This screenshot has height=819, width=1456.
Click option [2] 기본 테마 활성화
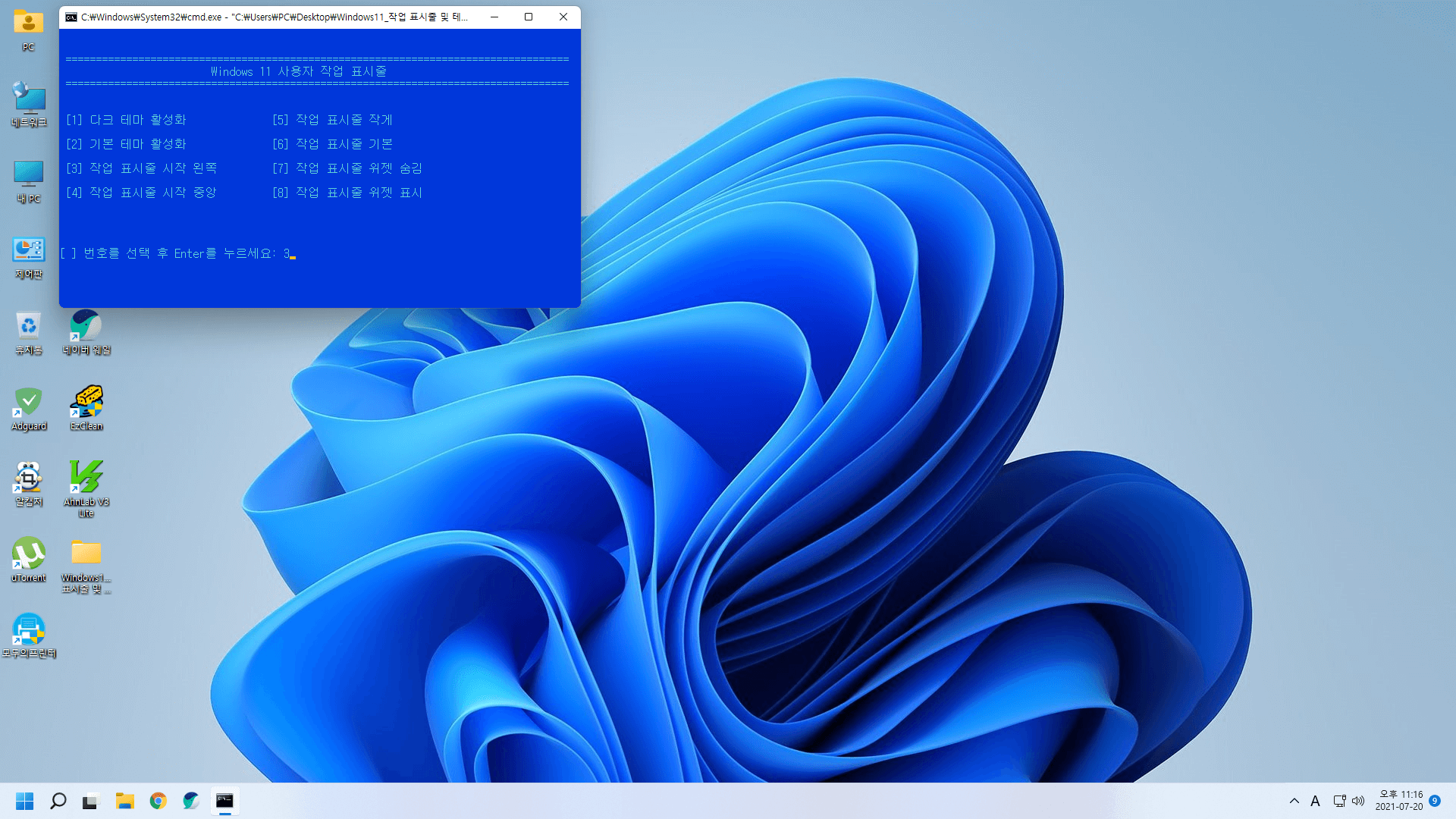pyautogui.click(x=126, y=144)
